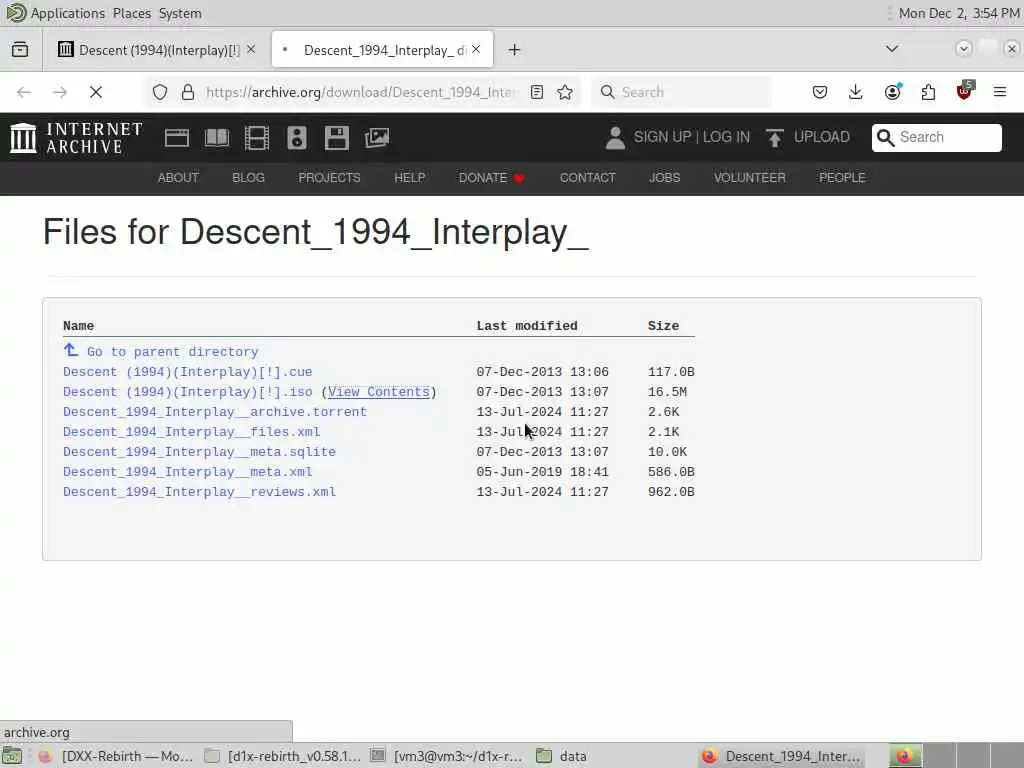Open the uBlock Origin extension icon
Screen dimensions: 1024x768
pos(965,91)
